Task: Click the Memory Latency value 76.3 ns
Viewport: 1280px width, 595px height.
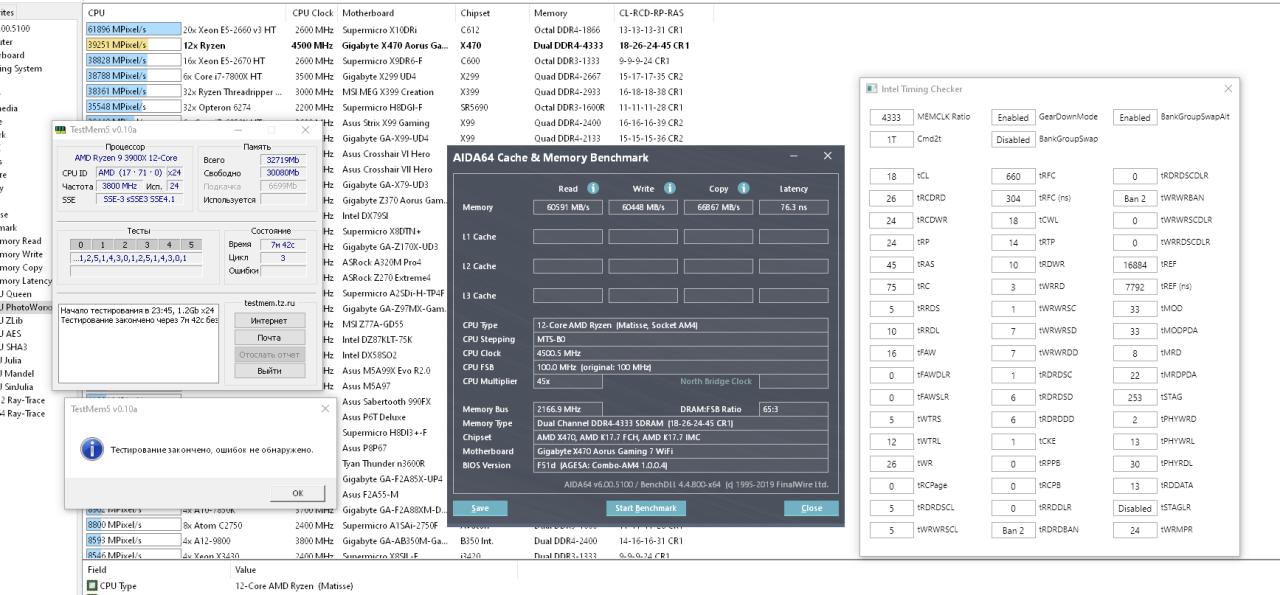Action: coord(794,207)
